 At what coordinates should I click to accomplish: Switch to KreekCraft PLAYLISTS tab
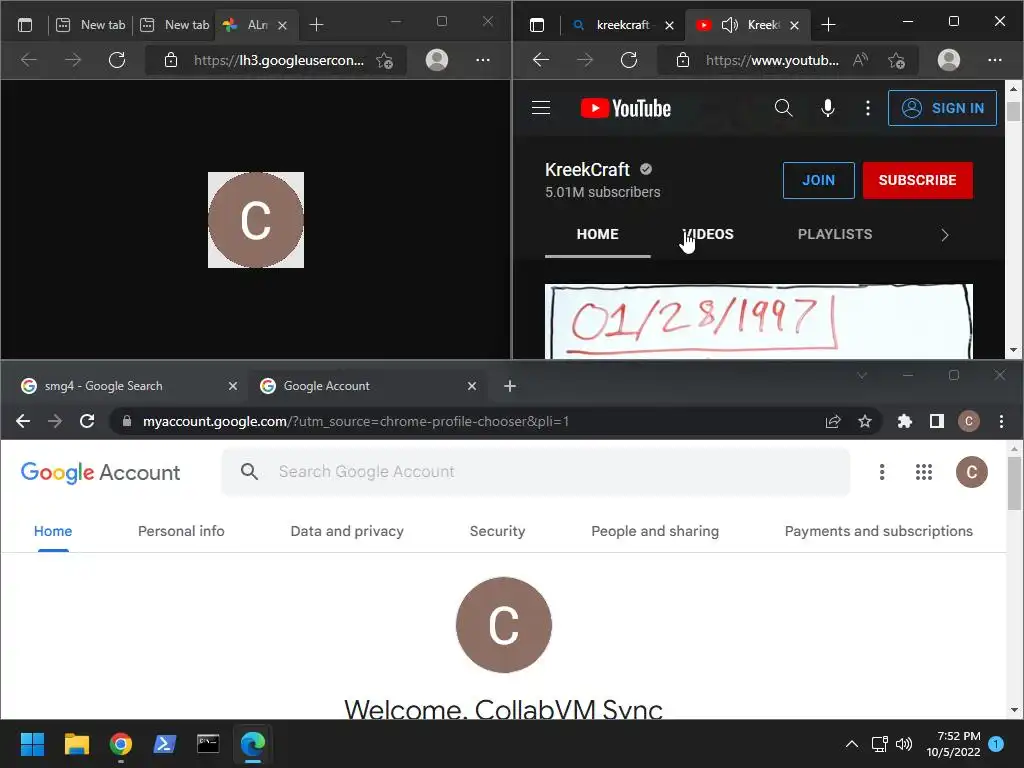click(835, 234)
